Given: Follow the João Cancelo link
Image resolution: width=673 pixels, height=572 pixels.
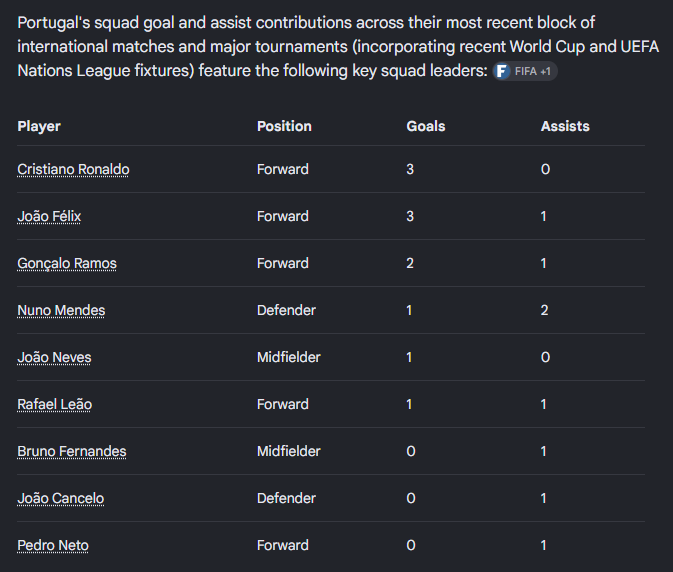Looking at the screenshot, I should 61,498.
